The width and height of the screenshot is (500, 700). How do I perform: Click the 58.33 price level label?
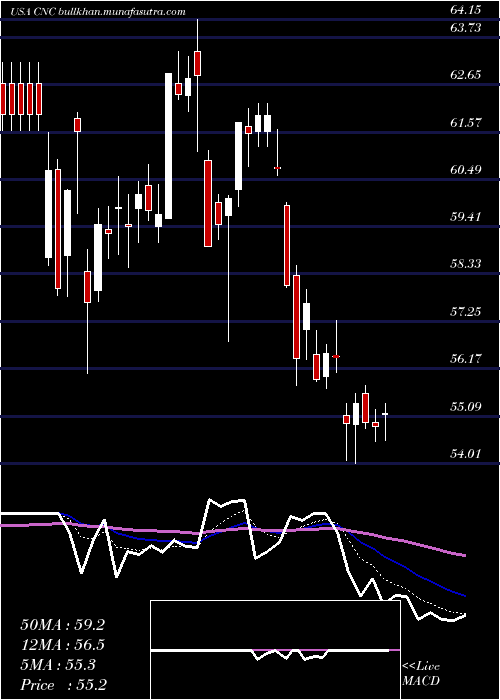465,263
